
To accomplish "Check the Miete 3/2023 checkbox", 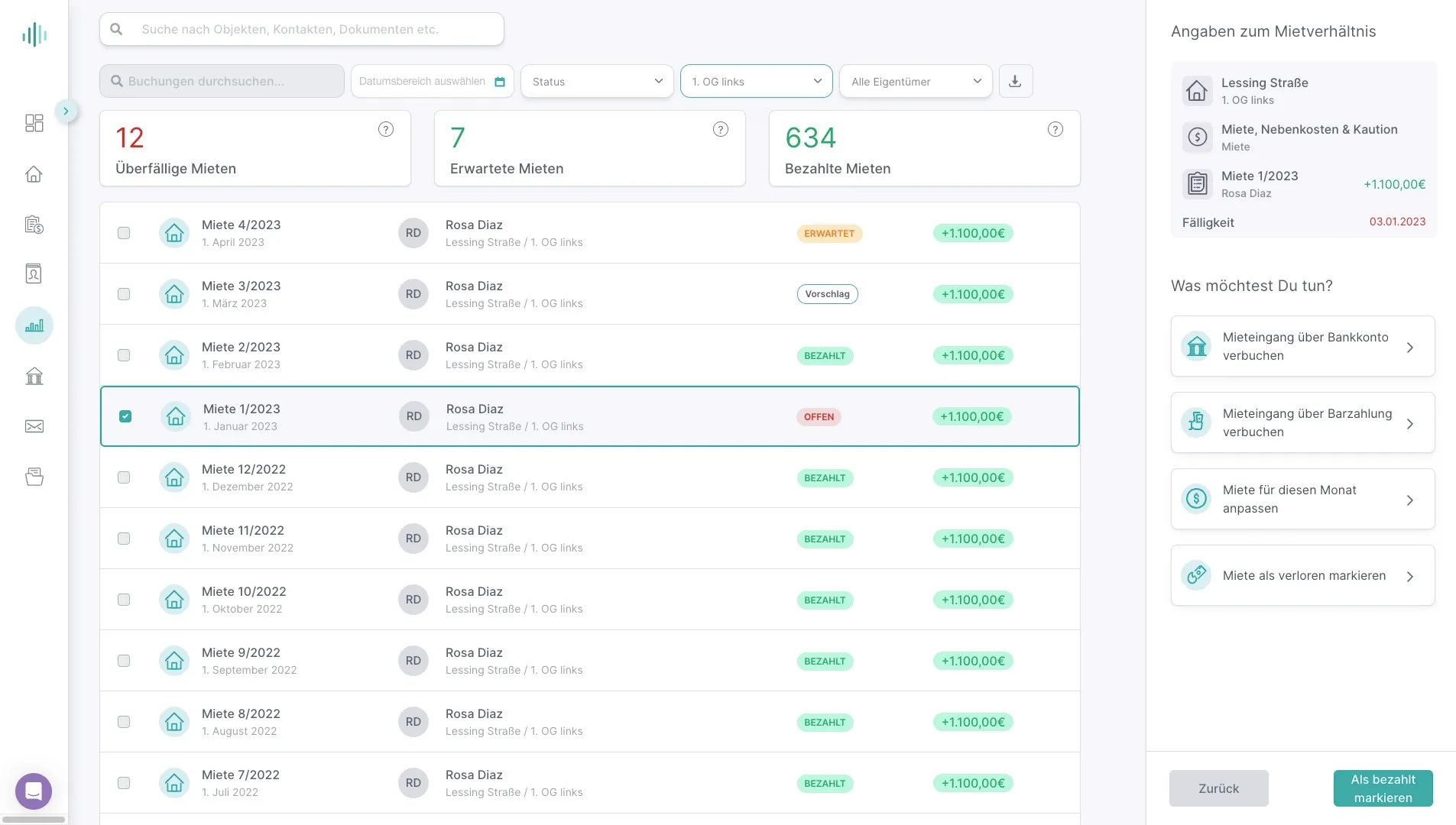I will tap(124, 294).
